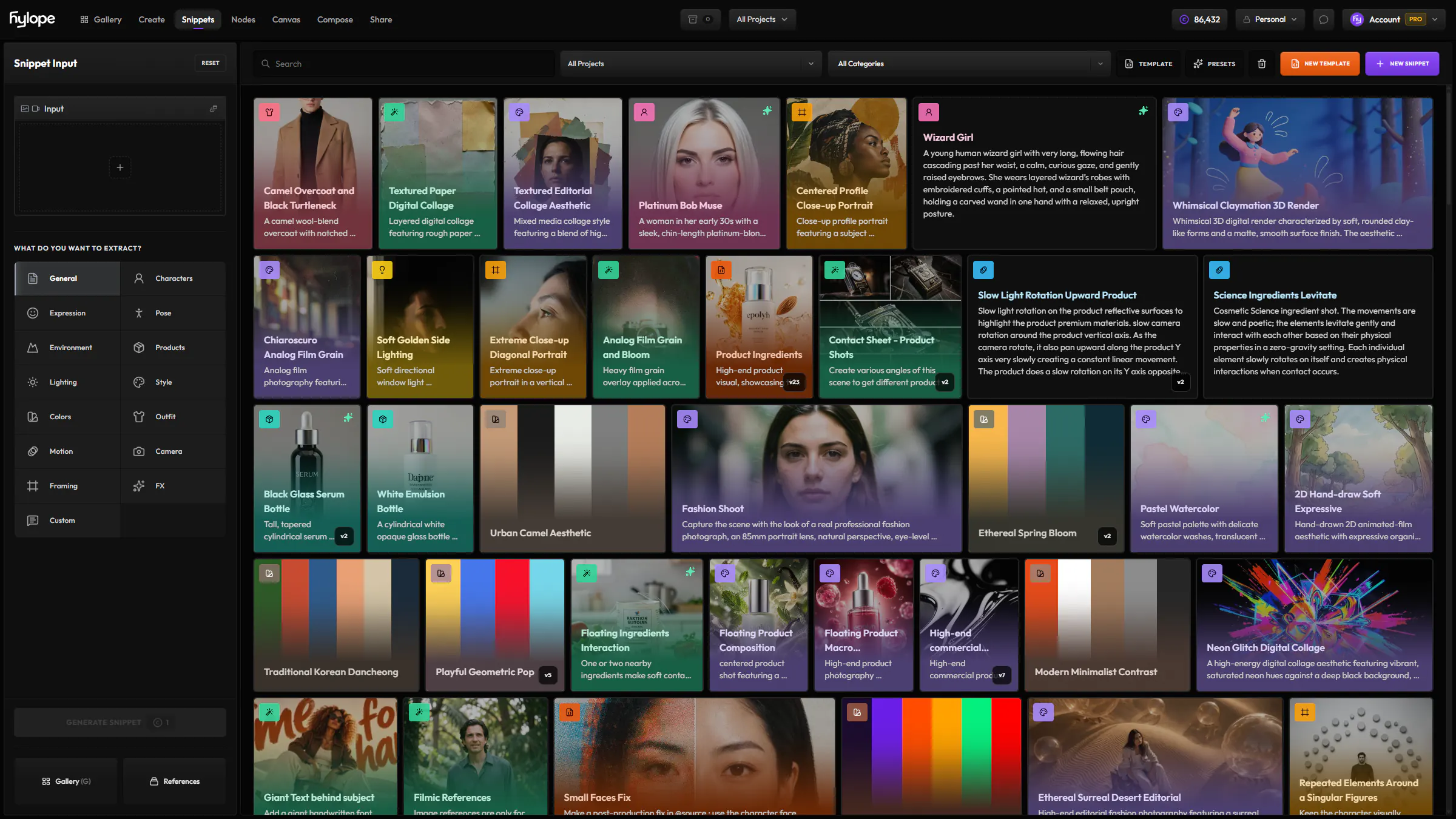The width and height of the screenshot is (1456, 819).
Task: Click the plus icon in Input dropzone
Action: click(x=120, y=167)
